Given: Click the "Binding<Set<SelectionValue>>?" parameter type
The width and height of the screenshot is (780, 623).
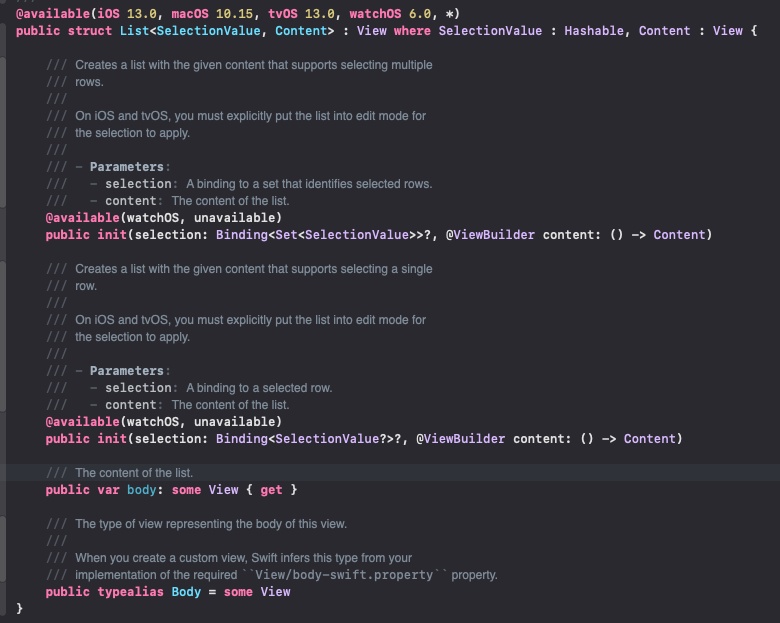Looking at the screenshot, I should (323, 235).
